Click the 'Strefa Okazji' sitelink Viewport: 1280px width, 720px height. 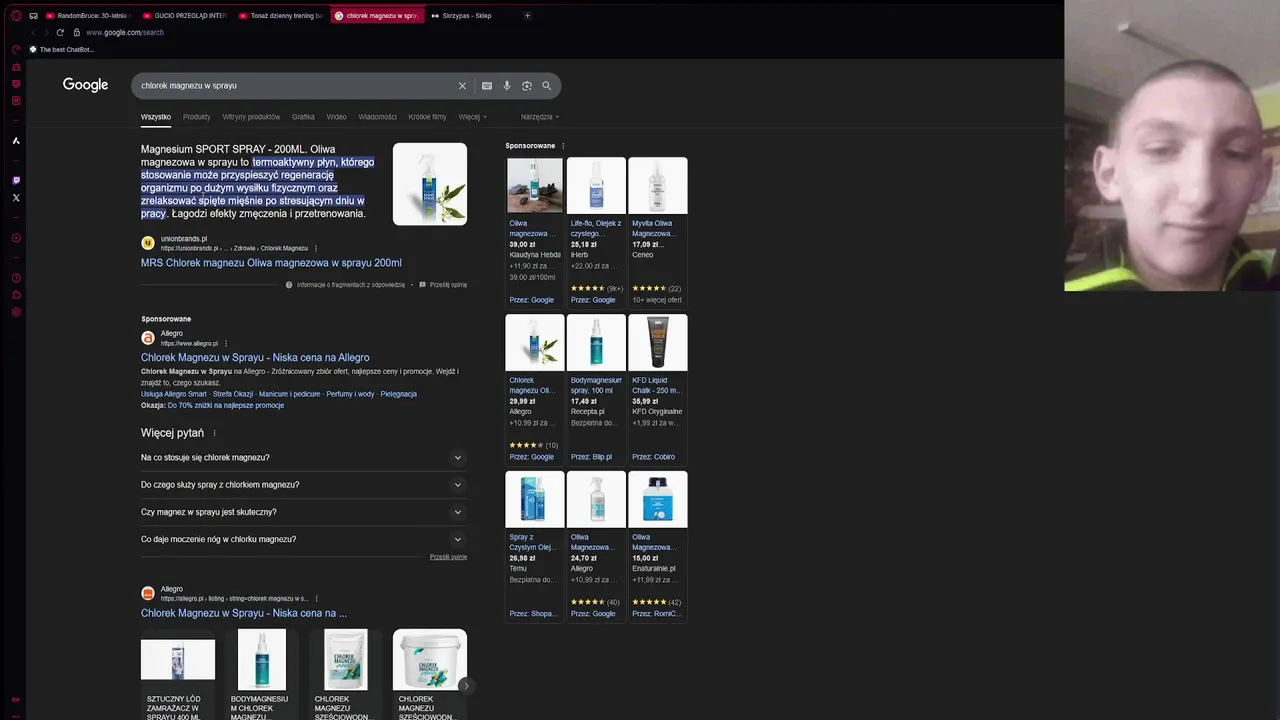233,394
